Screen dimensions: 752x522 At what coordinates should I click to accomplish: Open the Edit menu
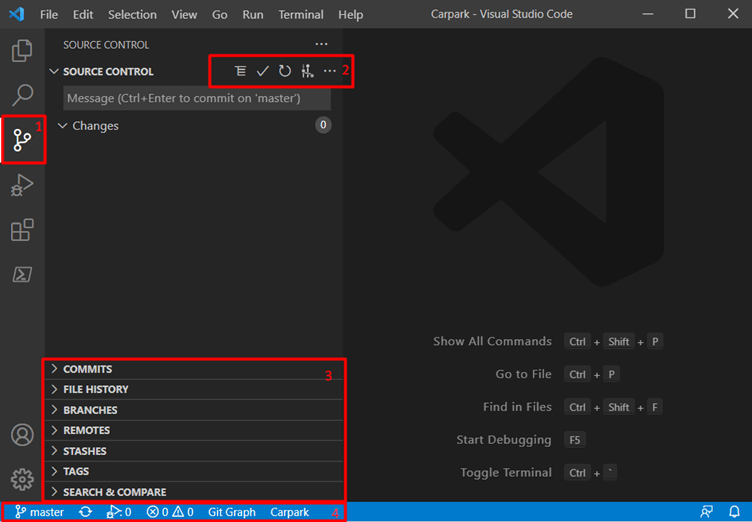pyautogui.click(x=83, y=14)
